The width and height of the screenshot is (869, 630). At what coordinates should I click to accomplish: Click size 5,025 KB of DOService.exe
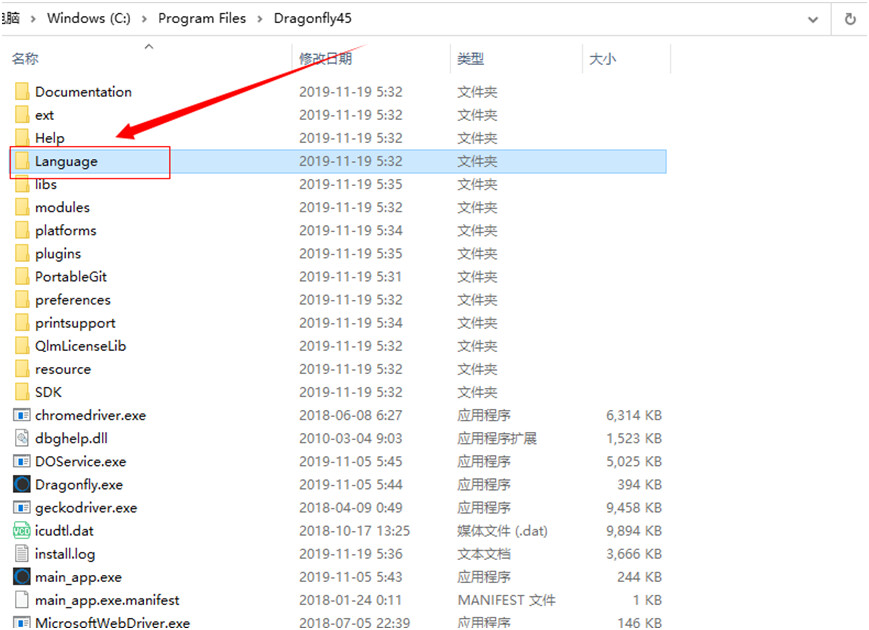634,462
